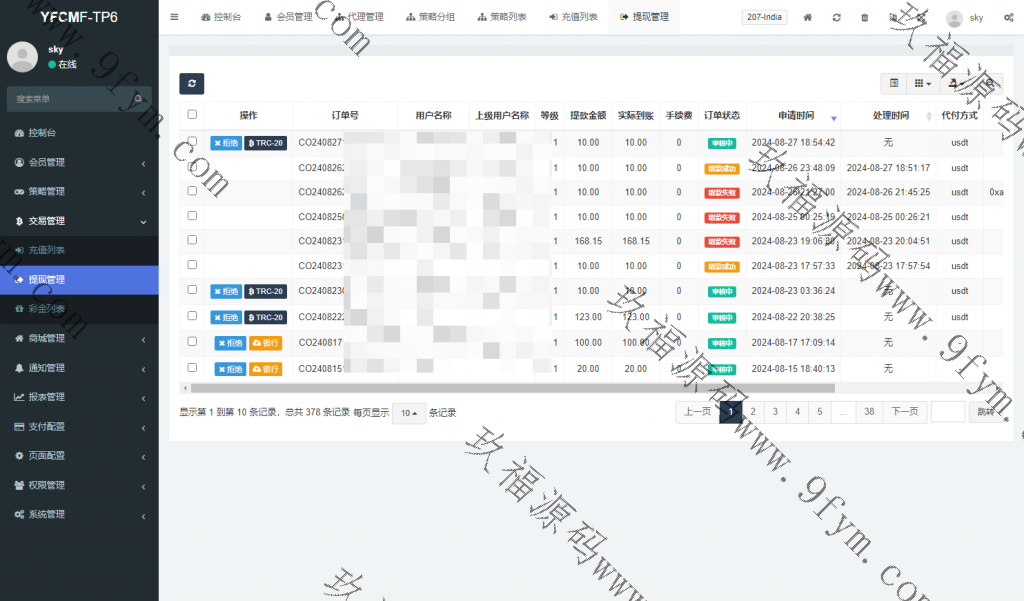Click the trash clear-cache icon
Image resolution: width=1024 pixels, height=601 pixels.
pyautogui.click(x=864, y=18)
